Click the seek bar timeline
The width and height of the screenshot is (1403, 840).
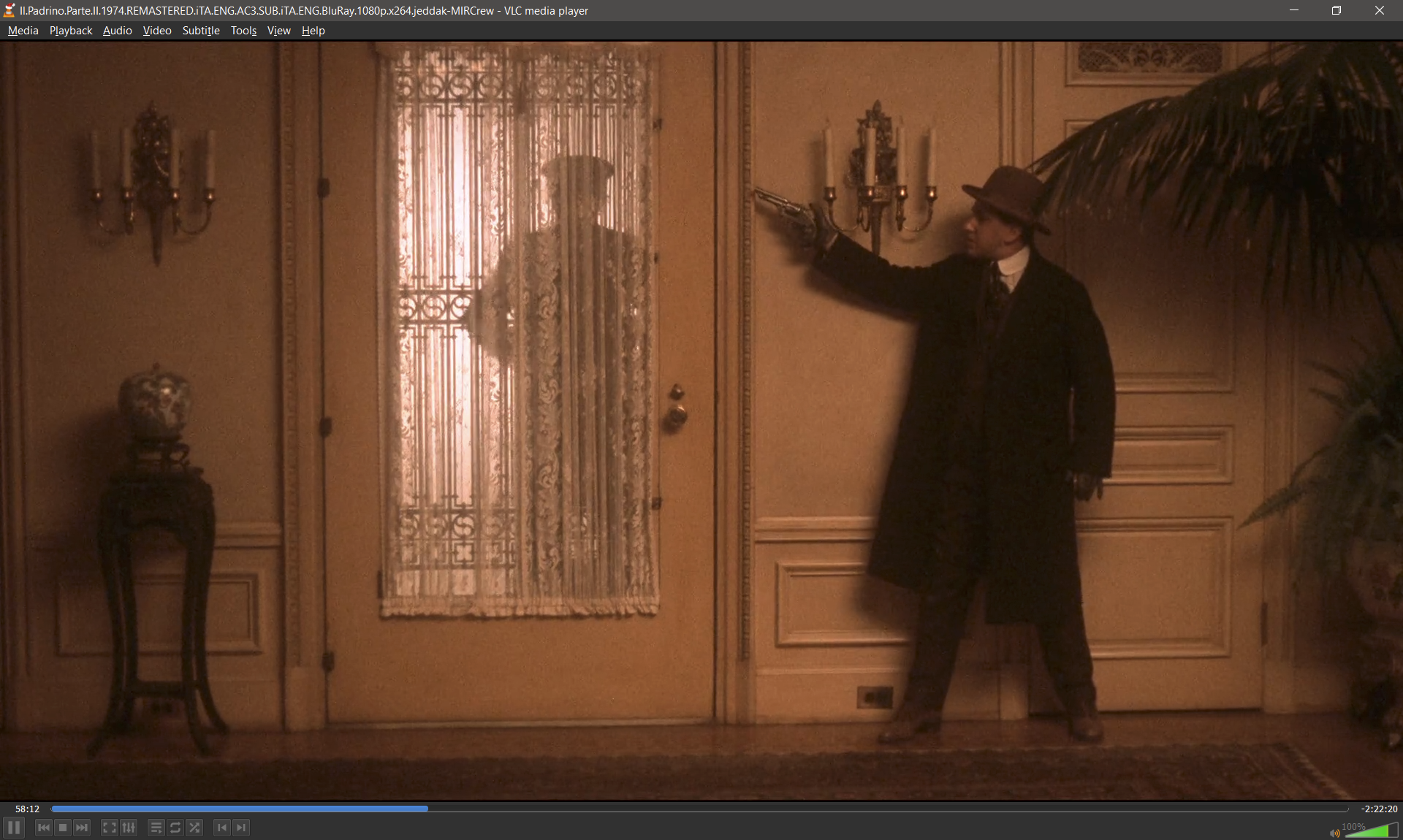[699, 809]
